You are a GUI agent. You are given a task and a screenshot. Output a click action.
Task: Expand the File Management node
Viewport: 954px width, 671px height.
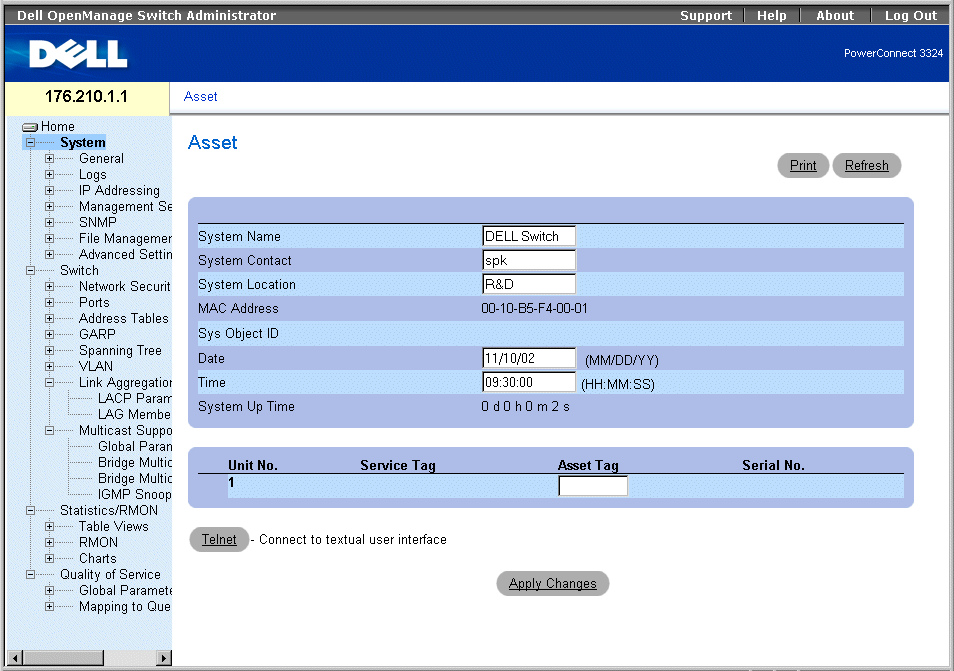pyautogui.click(x=49, y=238)
